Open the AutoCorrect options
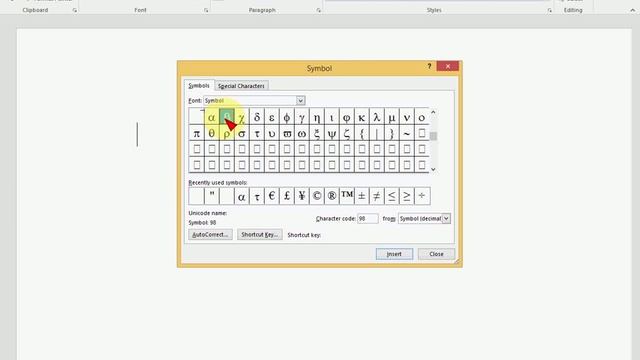Screen dimensions: 640x360 click(210, 235)
